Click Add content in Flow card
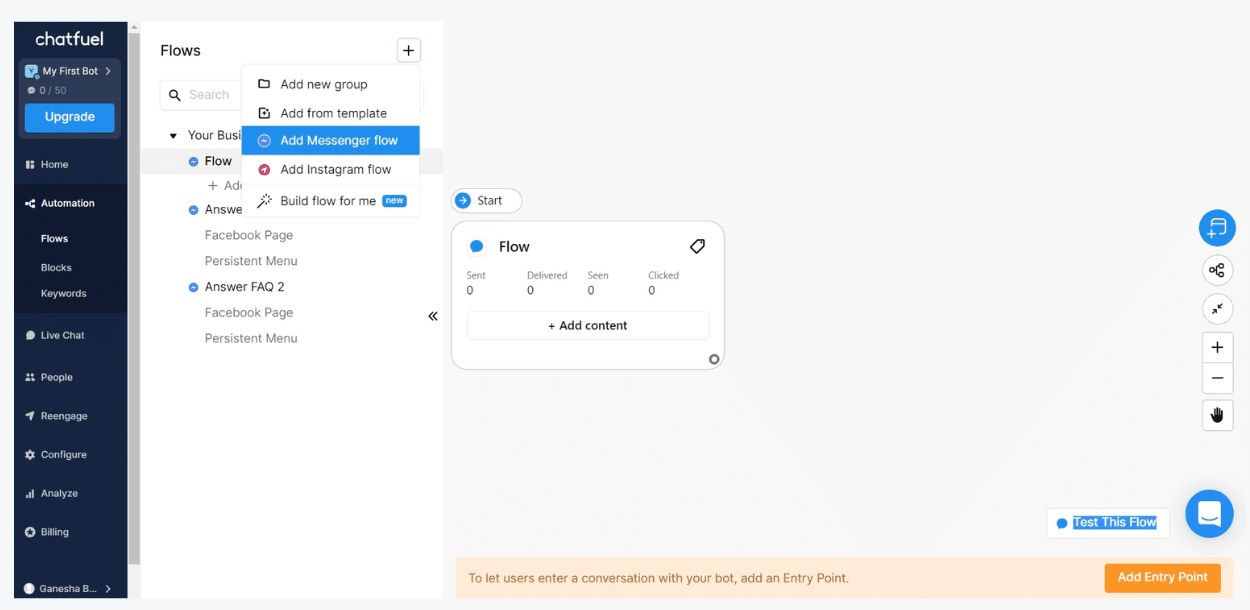Image resolution: width=1250 pixels, height=610 pixels. click(x=588, y=326)
